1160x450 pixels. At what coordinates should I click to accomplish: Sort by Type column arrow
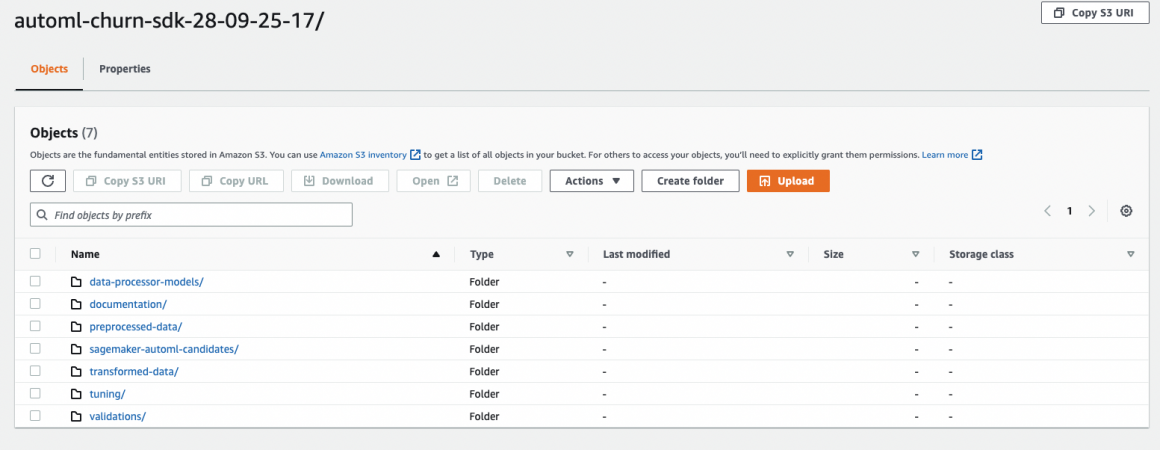(570, 255)
